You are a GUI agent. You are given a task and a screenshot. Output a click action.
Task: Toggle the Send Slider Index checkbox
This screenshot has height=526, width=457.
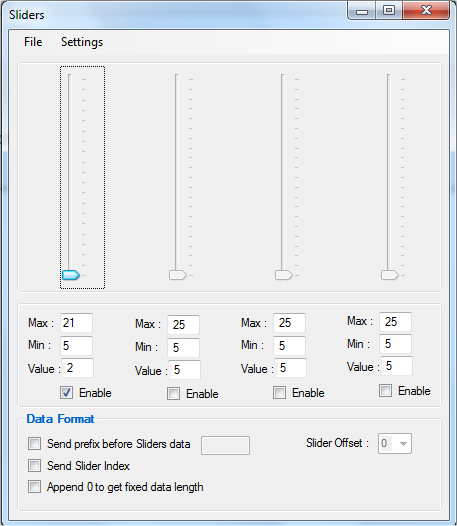coord(35,466)
